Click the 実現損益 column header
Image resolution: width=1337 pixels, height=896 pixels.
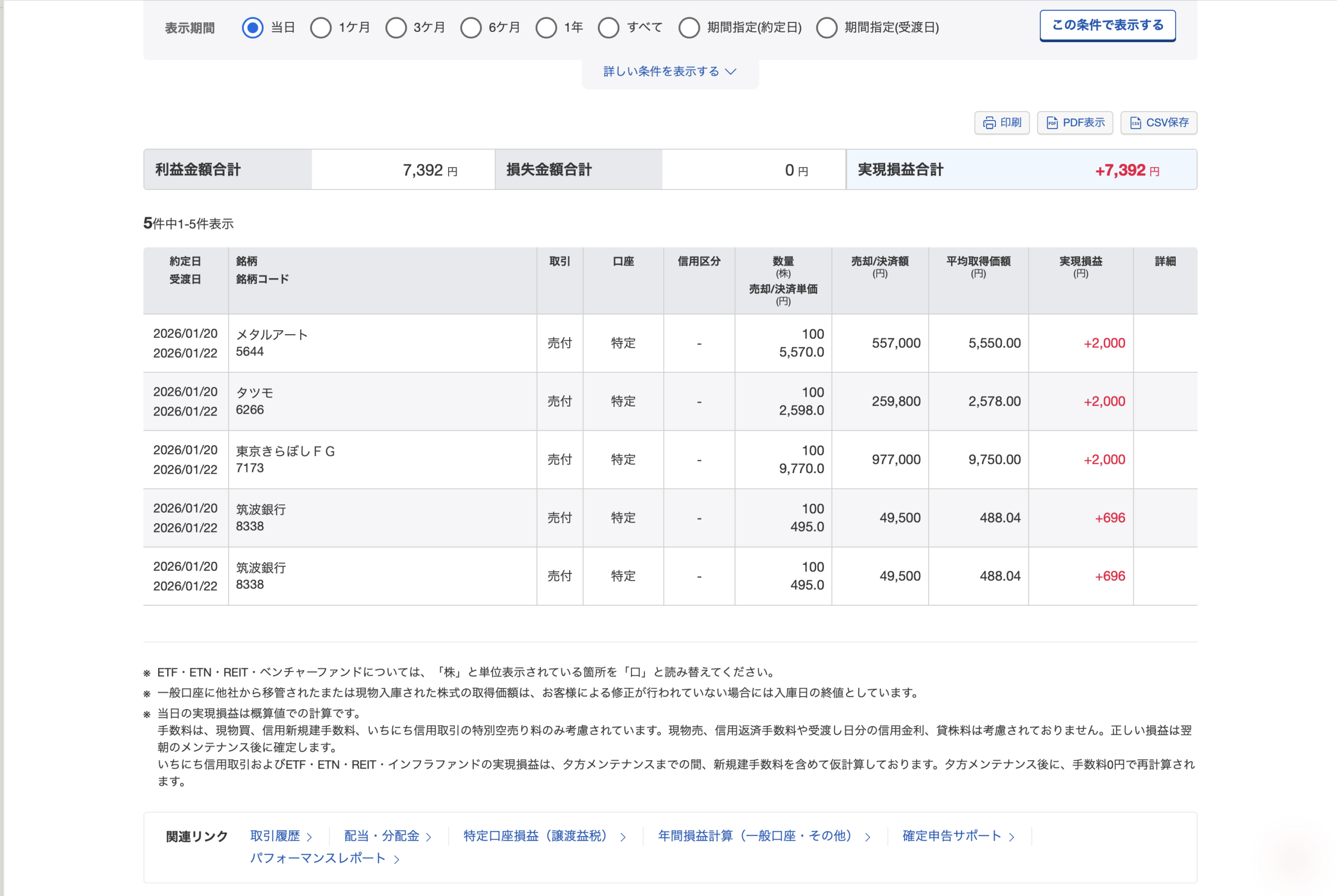(x=1081, y=262)
